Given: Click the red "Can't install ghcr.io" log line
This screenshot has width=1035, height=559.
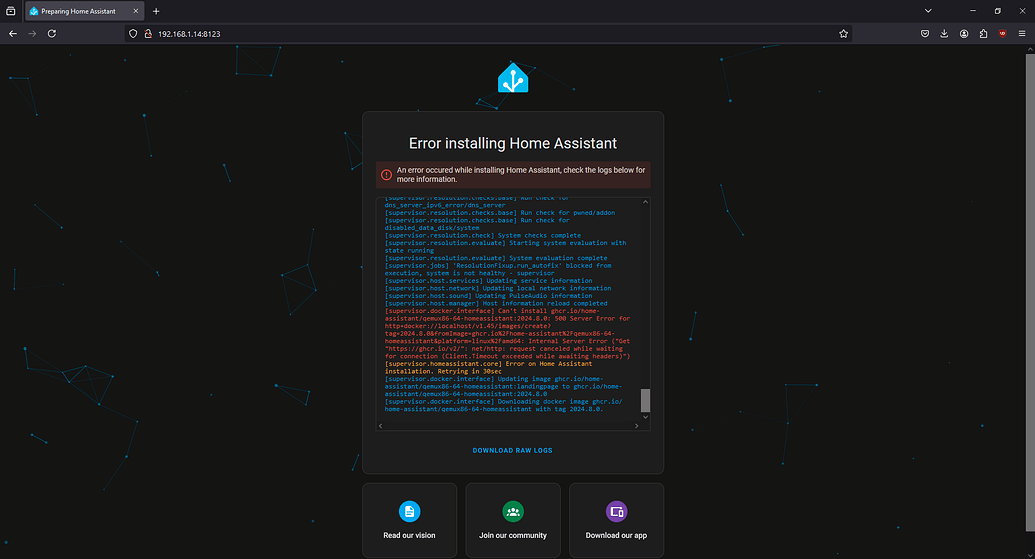Looking at the screenshot, I should pyautogui.click(x=508, y=333).
